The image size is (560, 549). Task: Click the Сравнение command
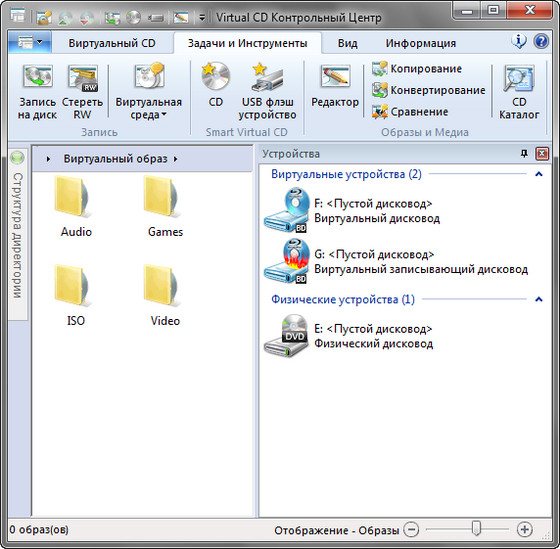(x=410, y=112)
